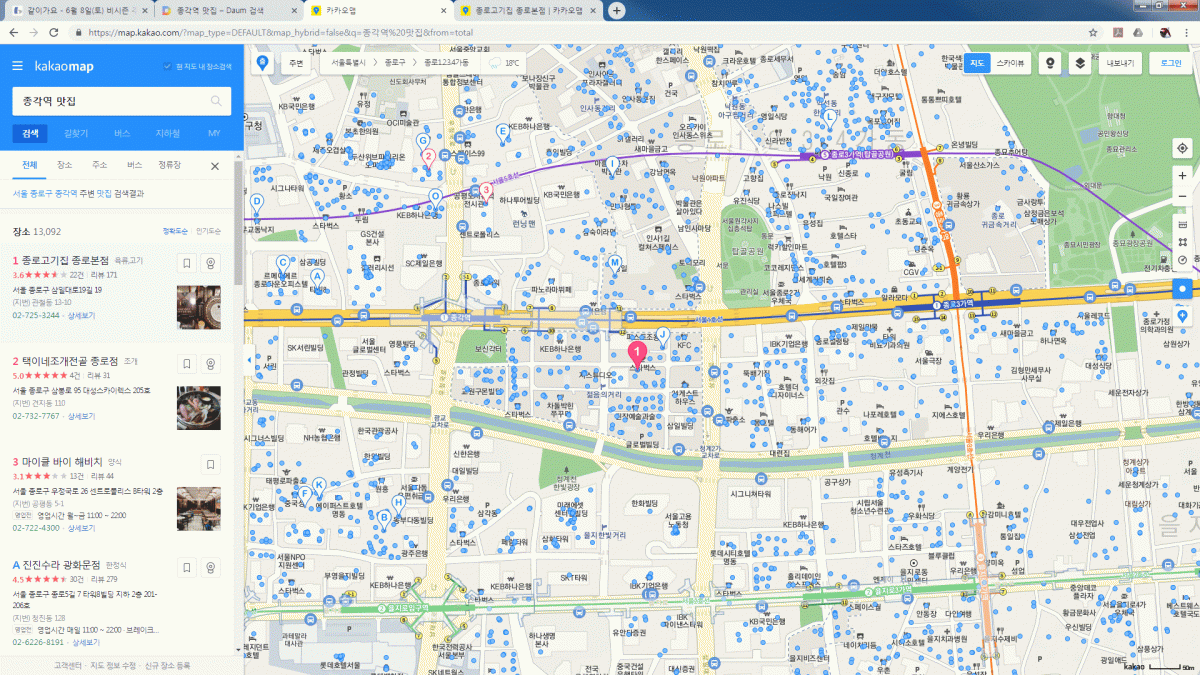
Task: Toggle search within current map checkbox
Action: pos(168,66)
